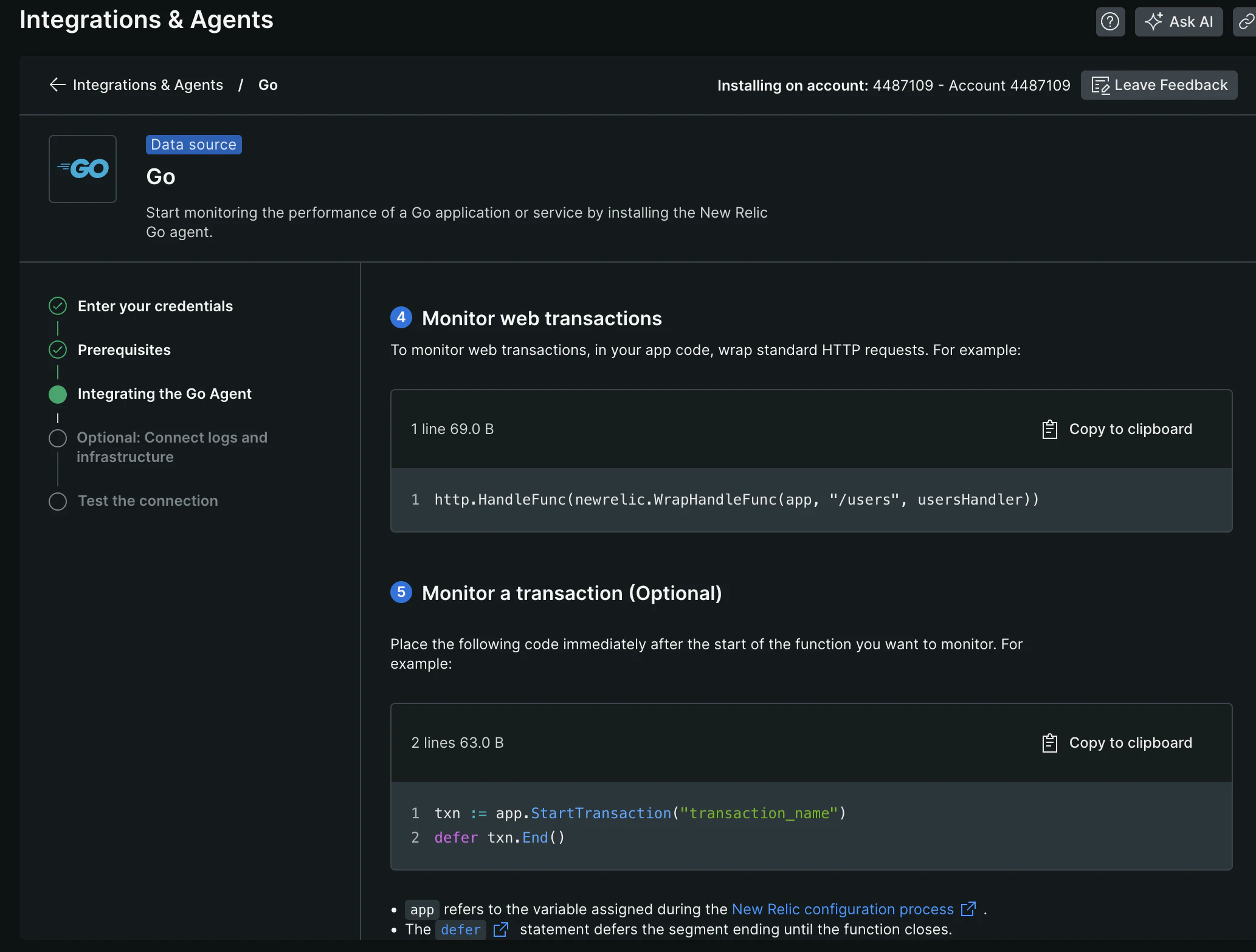Screen dimensions: 1256x952
Task: Click the inline 'app' code tag
Action: [x=422, y=909]
